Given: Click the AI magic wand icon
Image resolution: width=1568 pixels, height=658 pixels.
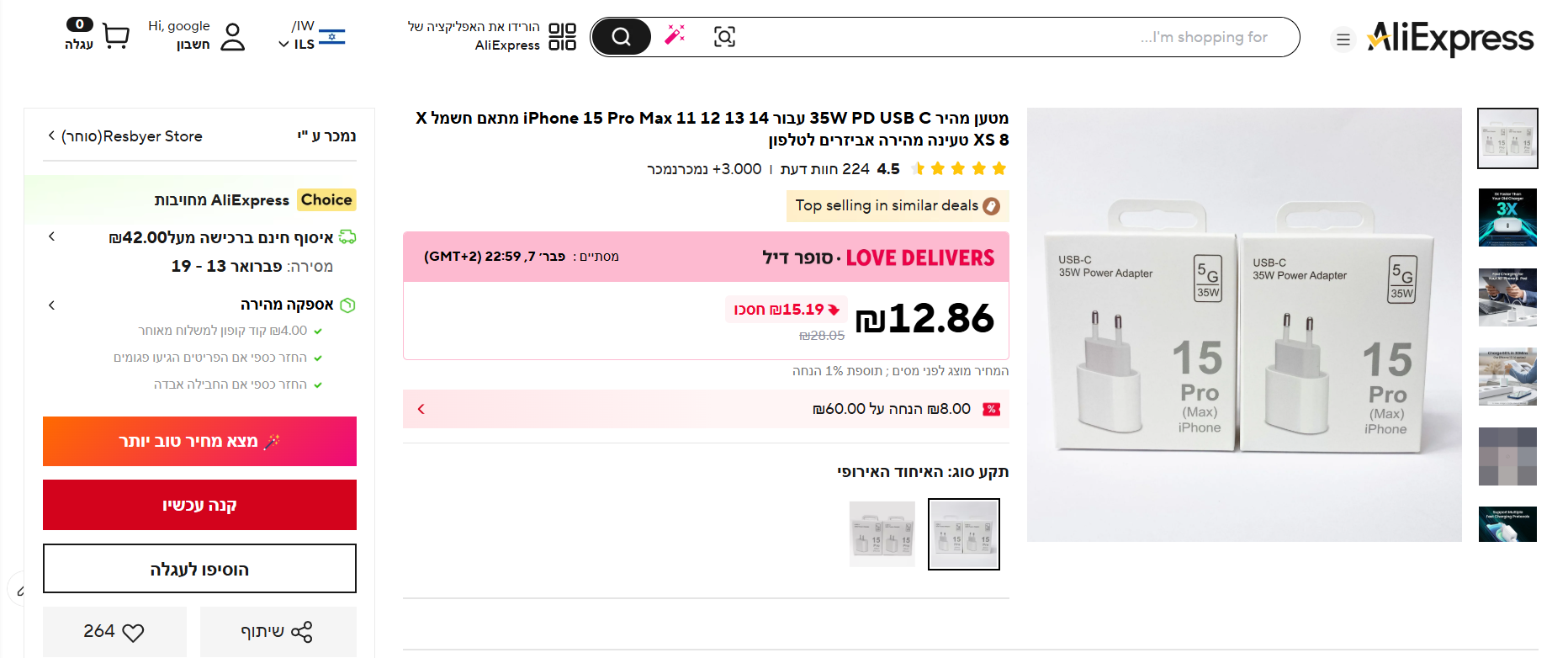Looking at the screenshot, I should click(x=675, y=34).
